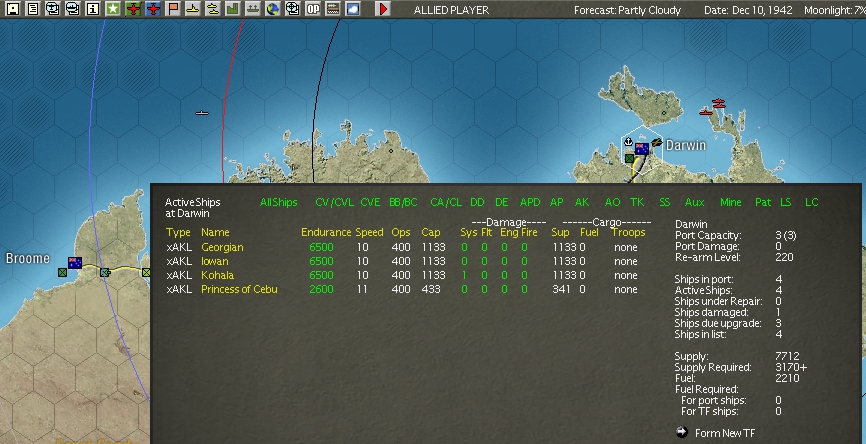Open the first aircraft database icon
The height and width of the screenshot is (444, 866).
pos(52,8)
